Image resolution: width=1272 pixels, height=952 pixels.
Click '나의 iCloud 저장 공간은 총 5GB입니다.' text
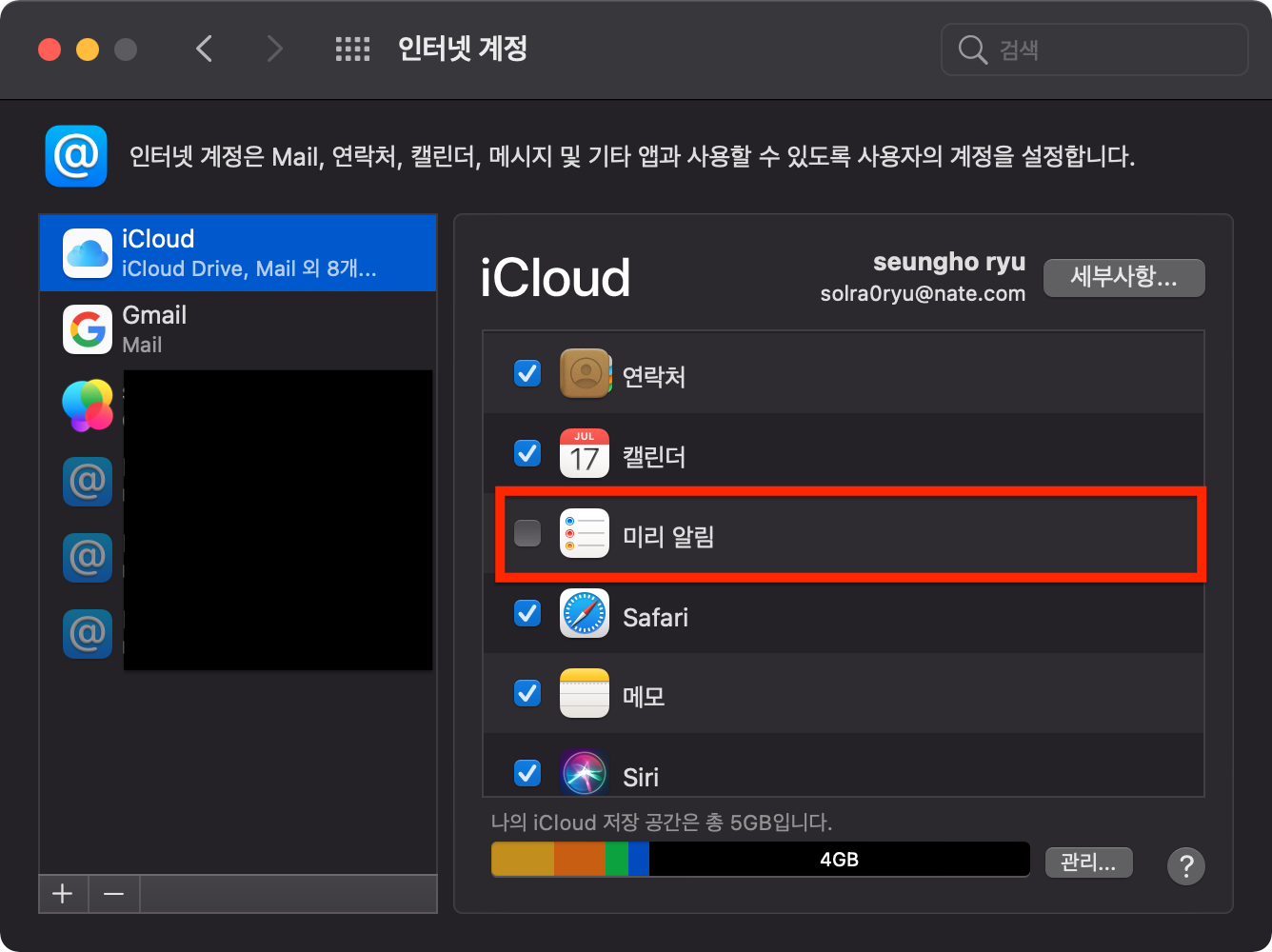[662, 823]
